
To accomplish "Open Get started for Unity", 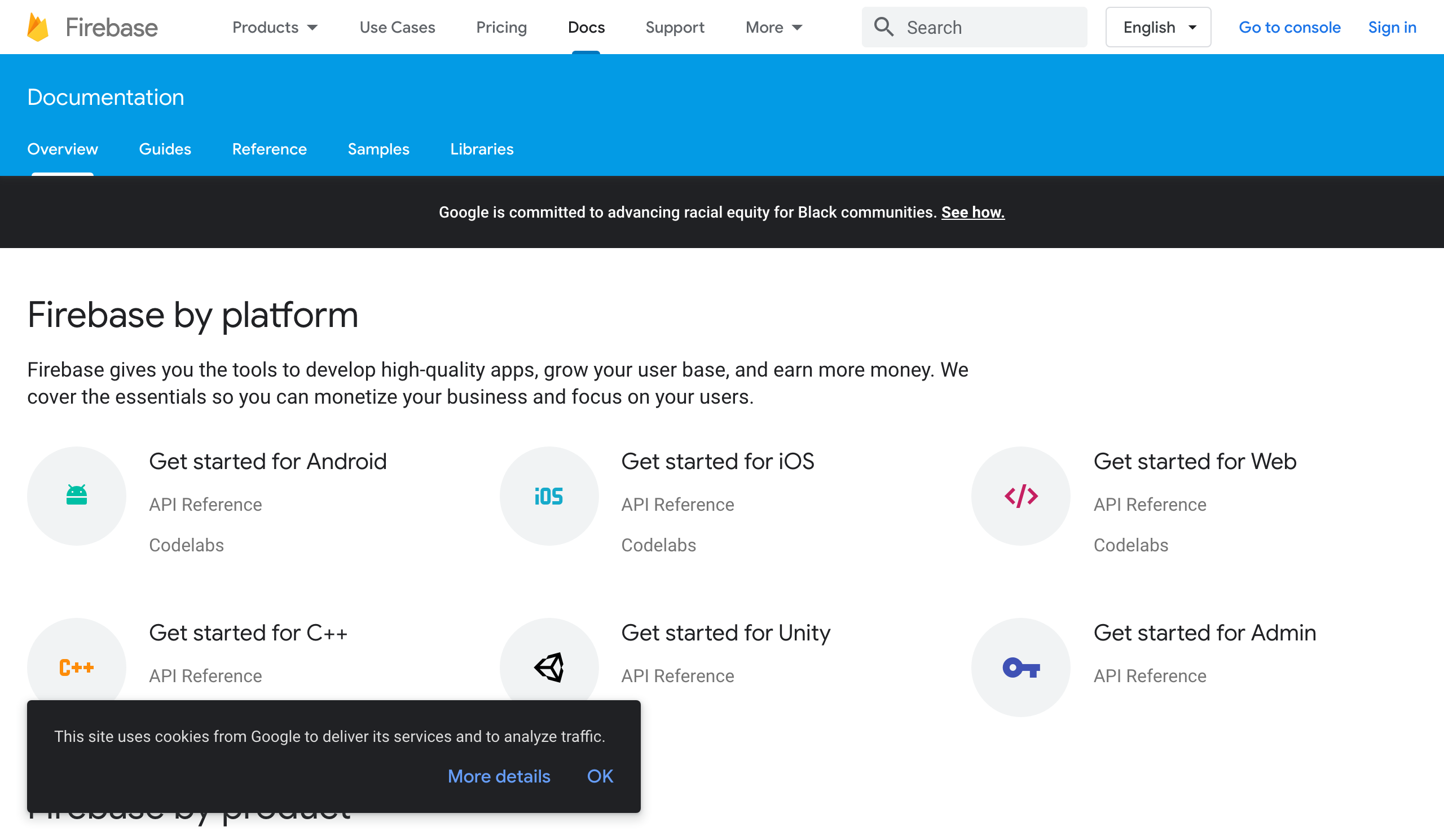I will coord(725,633).
